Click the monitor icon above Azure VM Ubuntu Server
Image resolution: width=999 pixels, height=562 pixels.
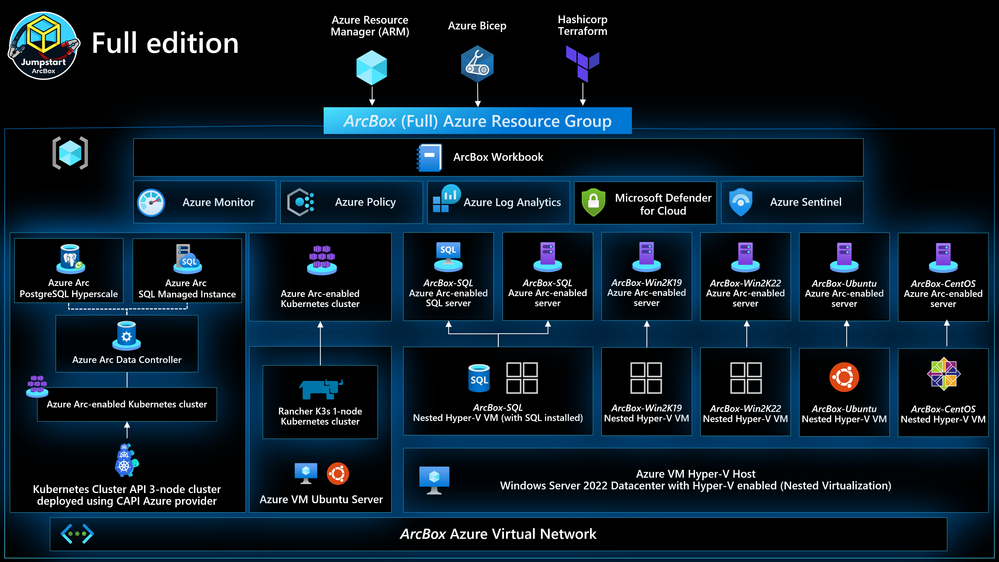click(306, 473)
